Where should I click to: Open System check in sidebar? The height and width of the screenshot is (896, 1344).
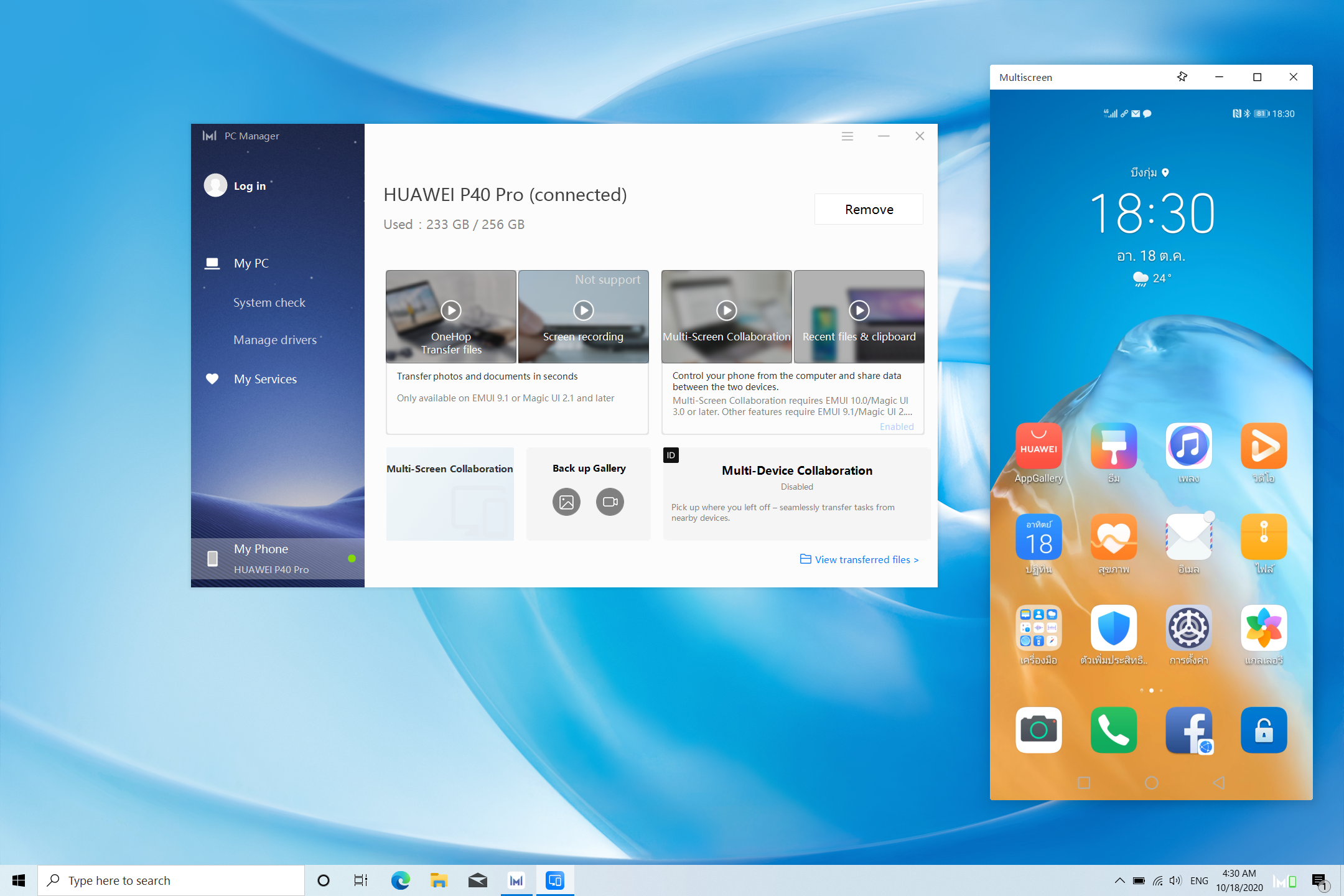(269, 302)
